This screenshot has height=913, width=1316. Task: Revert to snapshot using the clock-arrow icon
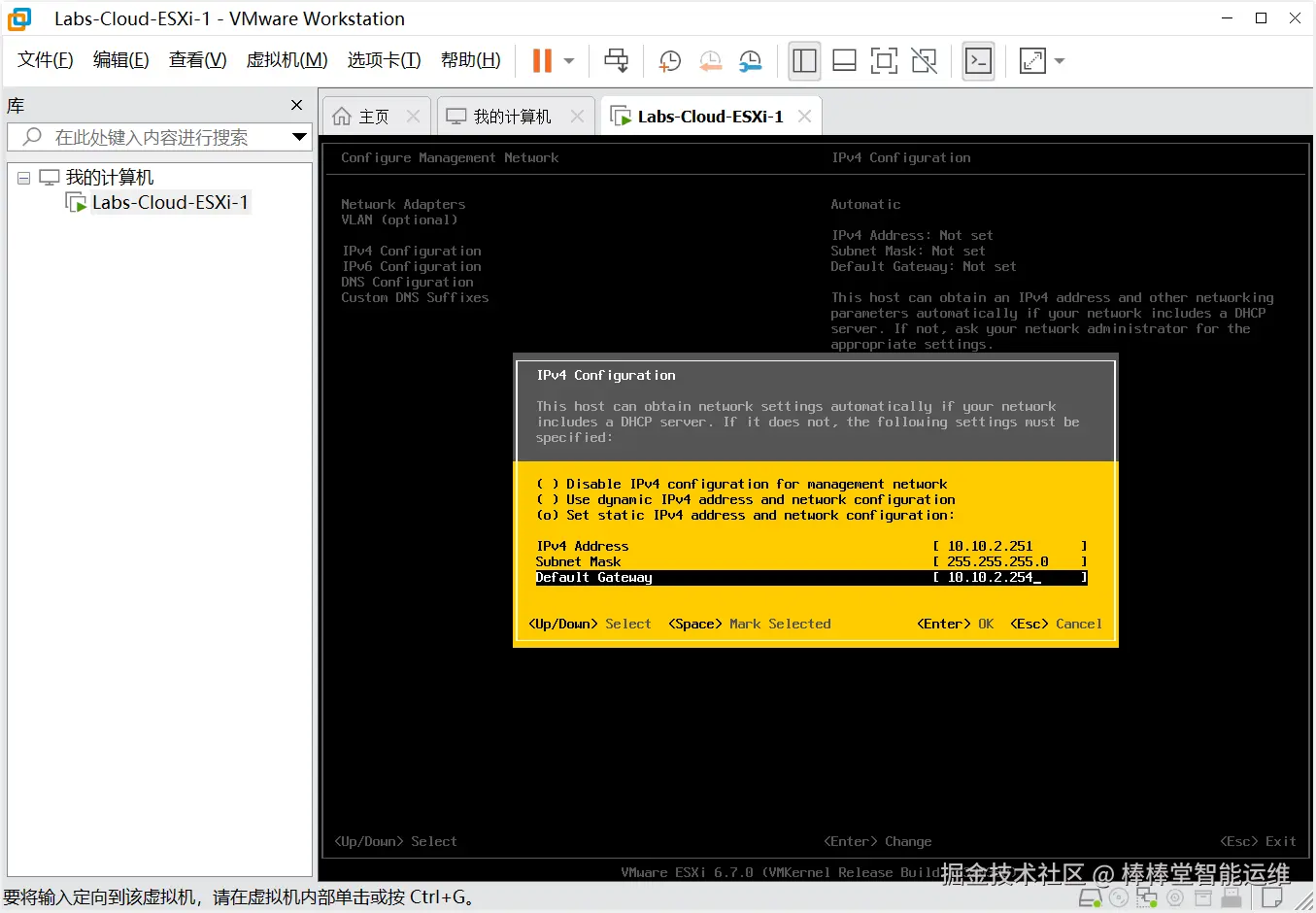[x=710, y=60]
